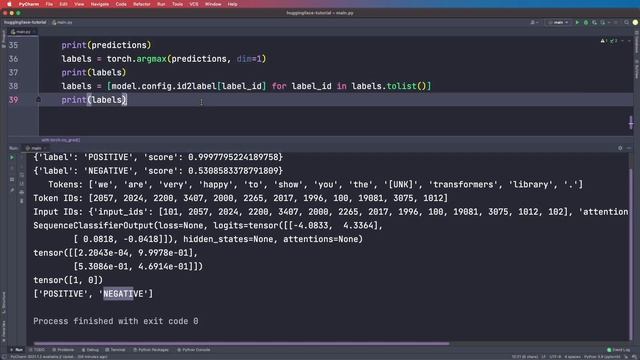The width and height of the screenshot is (640, 360).
Task: Click the lock icon in the line 39 gutter
Action: (x=38, y=100)
